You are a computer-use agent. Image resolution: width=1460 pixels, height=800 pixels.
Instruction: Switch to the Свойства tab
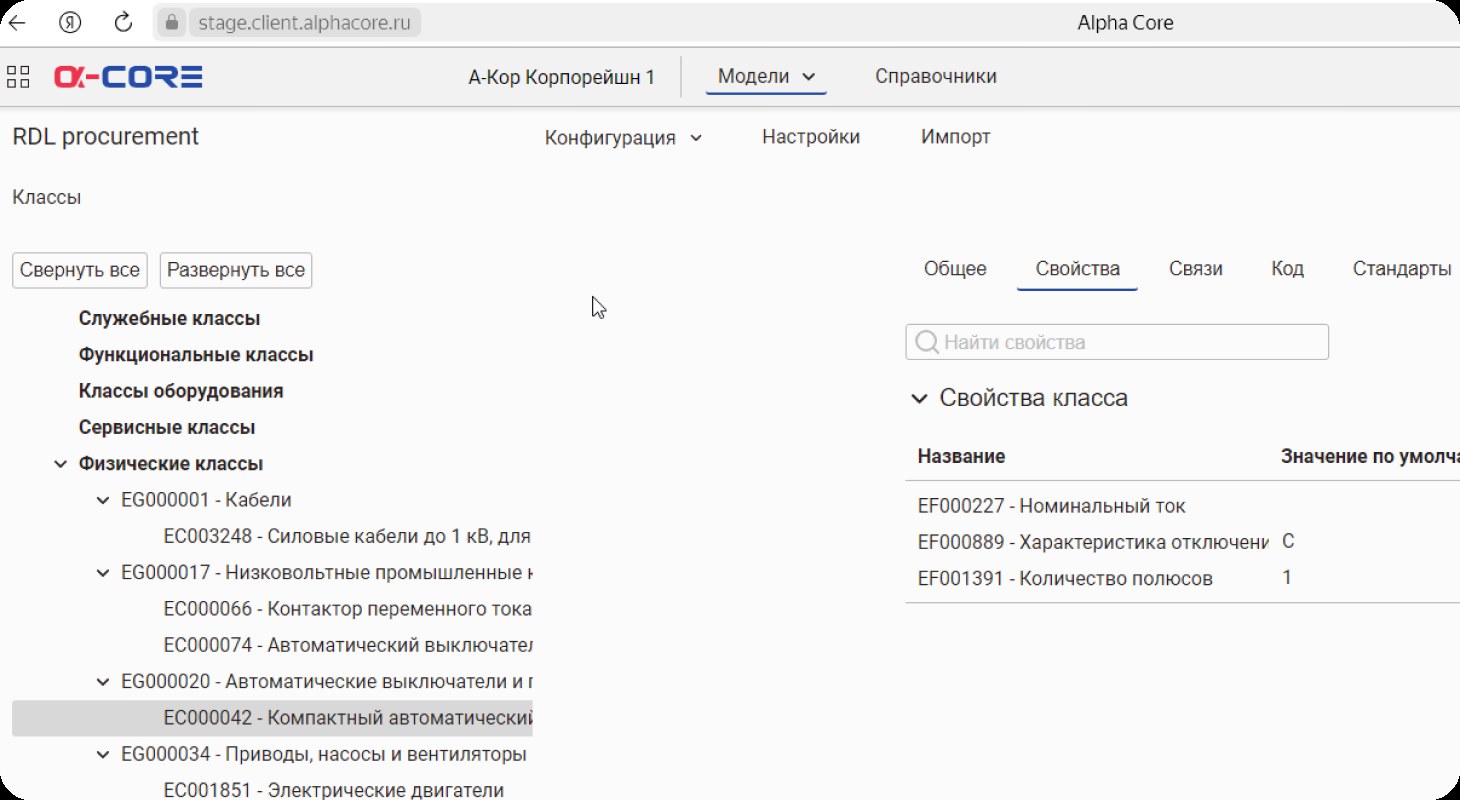tap(1077, 269)
